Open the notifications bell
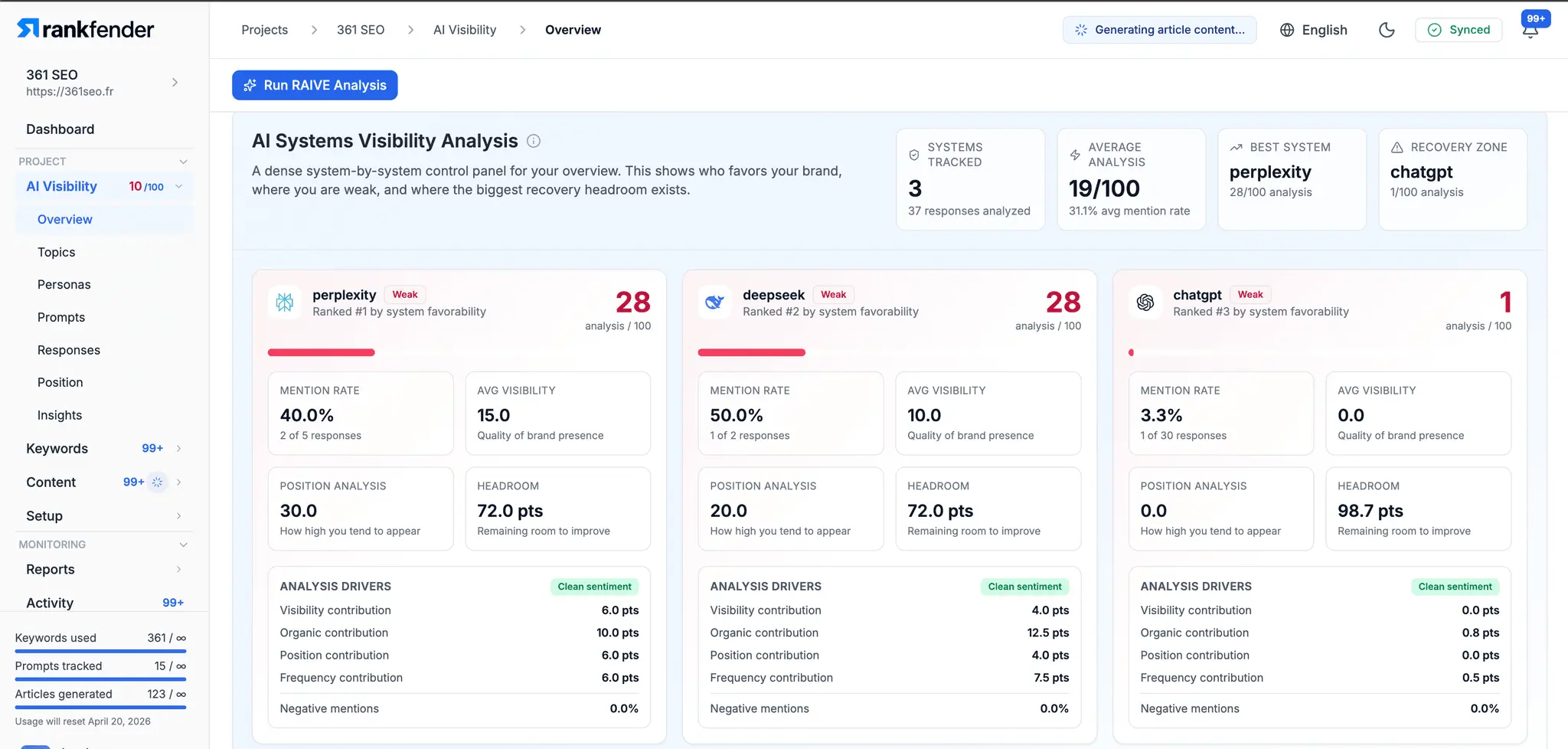The image size is (1568, 749). point(1530,31)
